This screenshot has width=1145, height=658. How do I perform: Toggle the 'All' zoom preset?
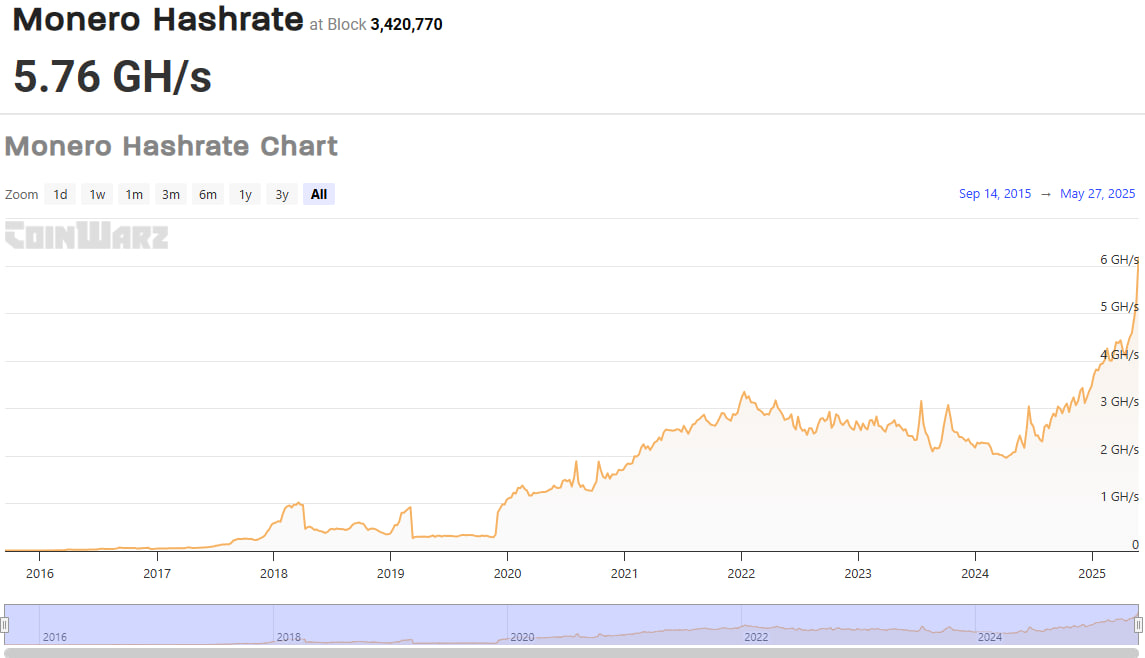coord(318,194)
